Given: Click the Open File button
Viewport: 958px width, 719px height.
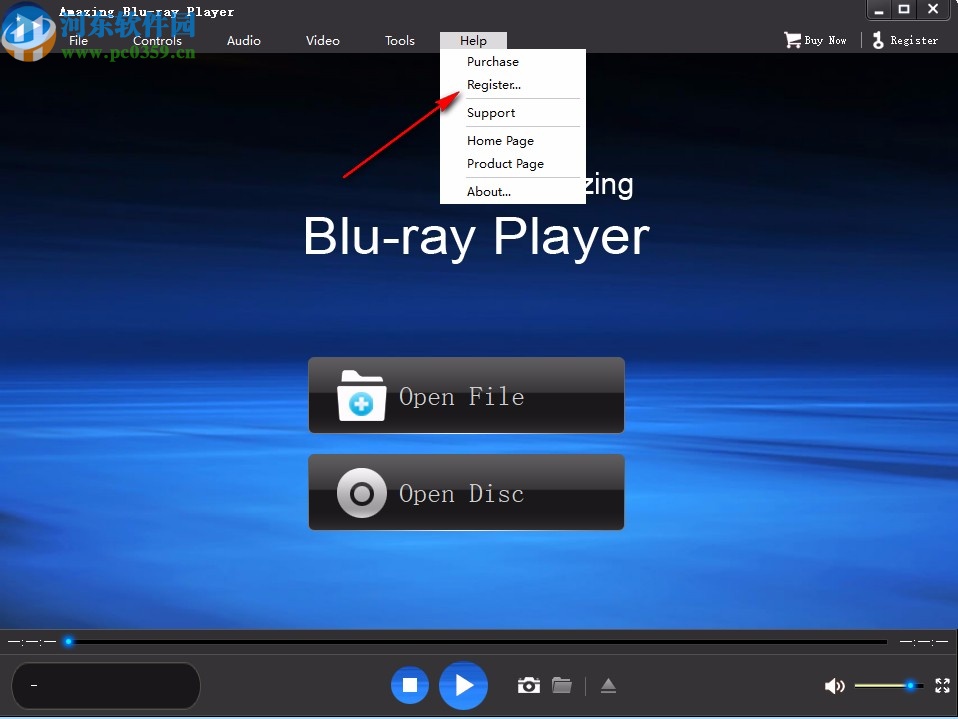Looking at the screenshot, I should 466,395.
